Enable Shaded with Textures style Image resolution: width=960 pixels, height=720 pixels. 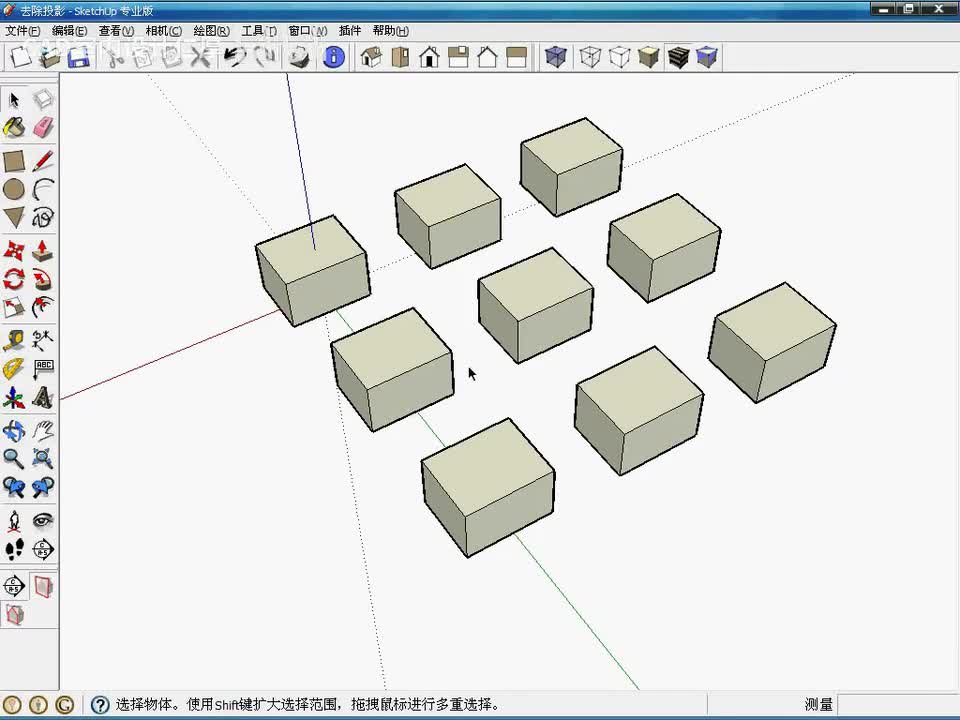(678, 57)
